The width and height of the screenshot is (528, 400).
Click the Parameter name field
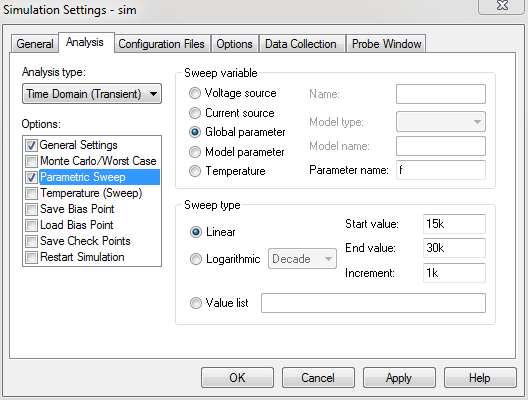441,170
